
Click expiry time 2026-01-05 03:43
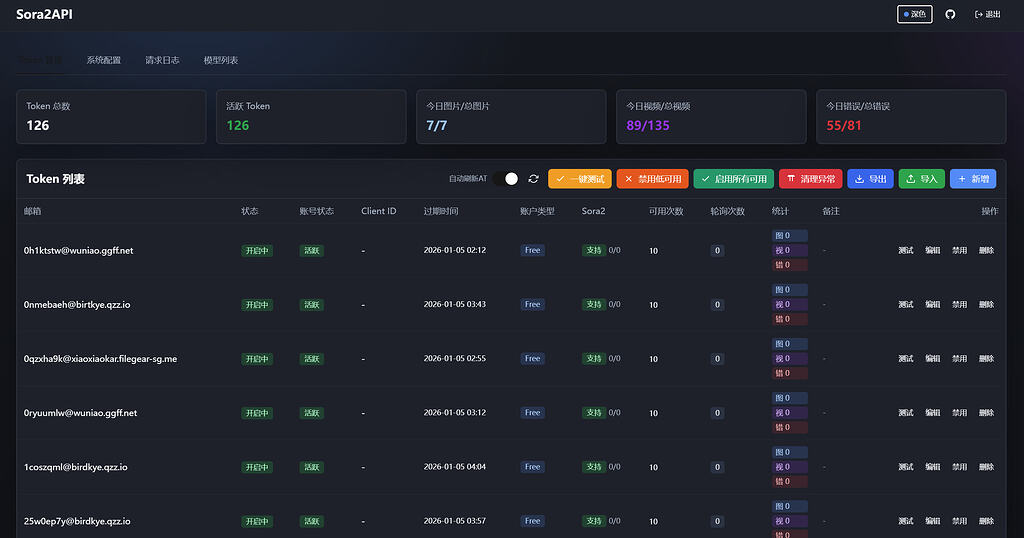point(455,304)
